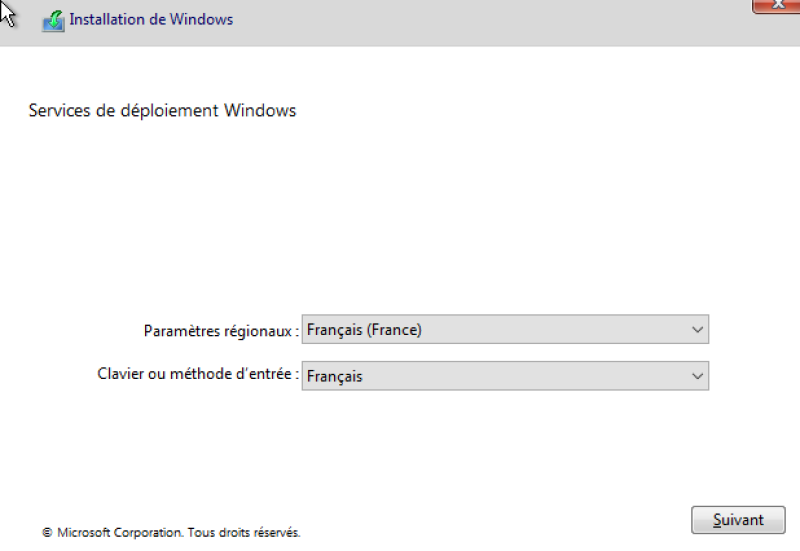
Task: Click the word Windows in the heading
Action: (x=260, y=111)
